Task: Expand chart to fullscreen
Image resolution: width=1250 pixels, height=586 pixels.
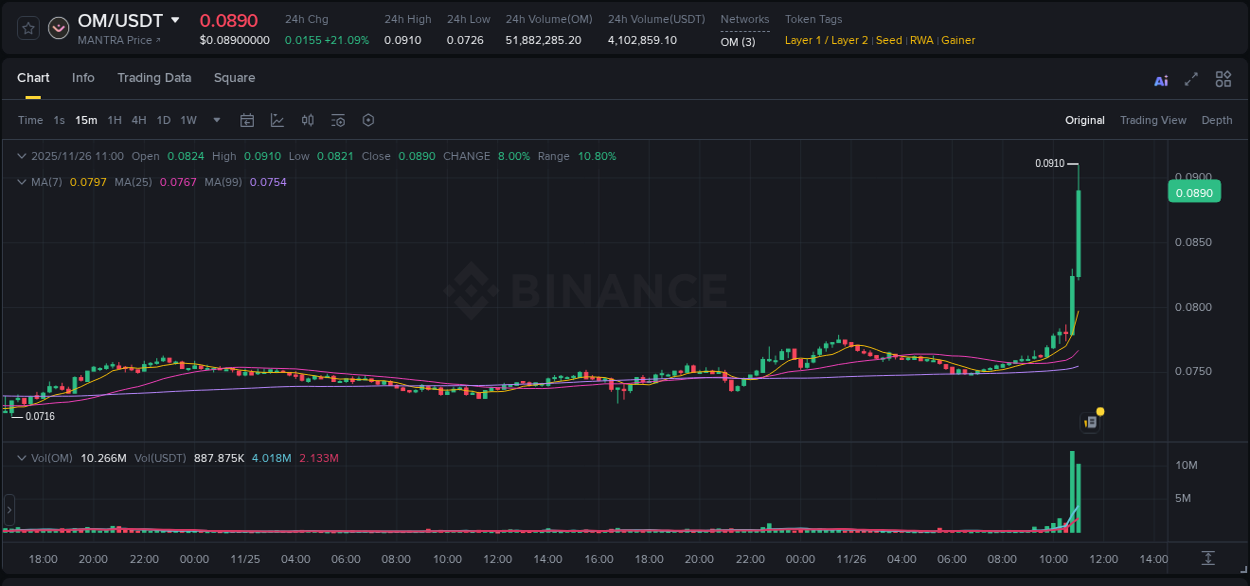Action: 1192,79
